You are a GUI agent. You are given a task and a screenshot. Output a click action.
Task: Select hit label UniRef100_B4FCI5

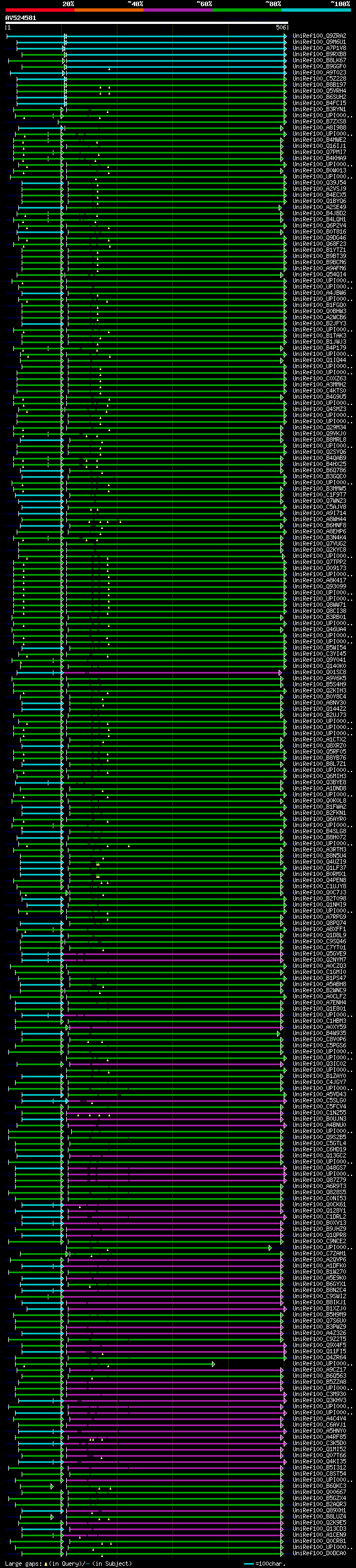click(x=319, y=103)
